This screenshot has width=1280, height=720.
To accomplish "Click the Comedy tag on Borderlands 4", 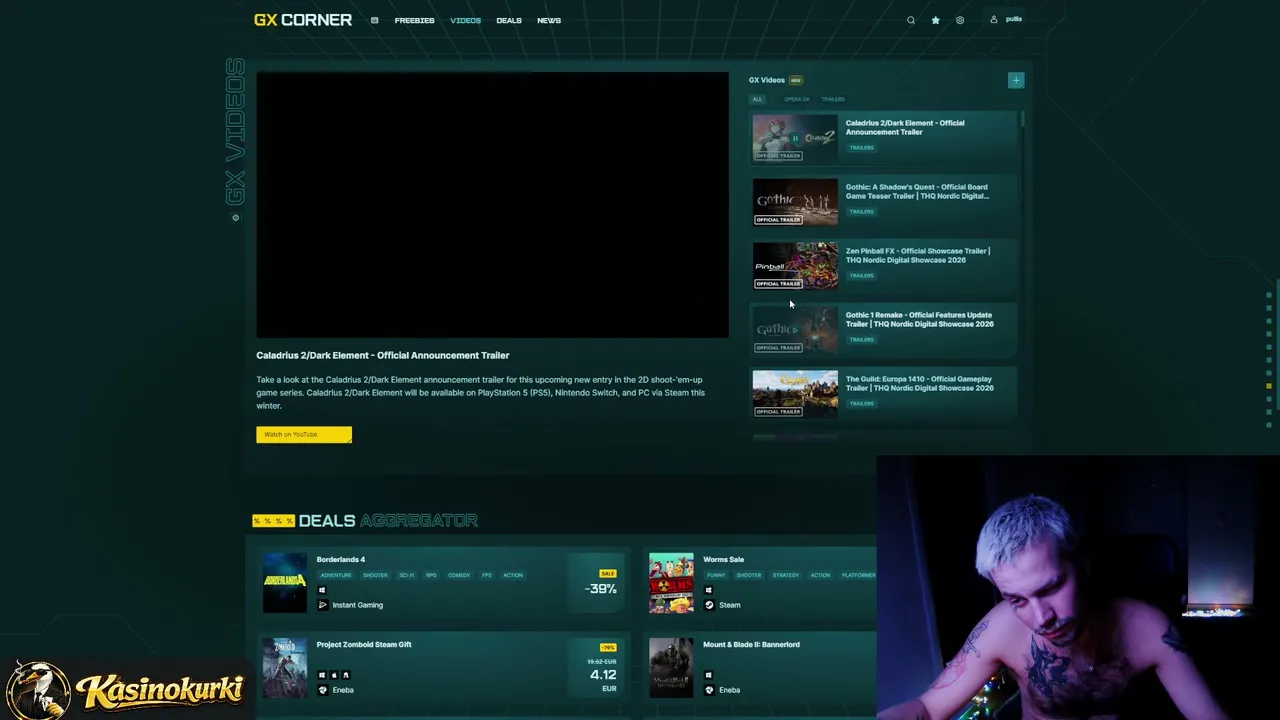I will tap(459, 575).
